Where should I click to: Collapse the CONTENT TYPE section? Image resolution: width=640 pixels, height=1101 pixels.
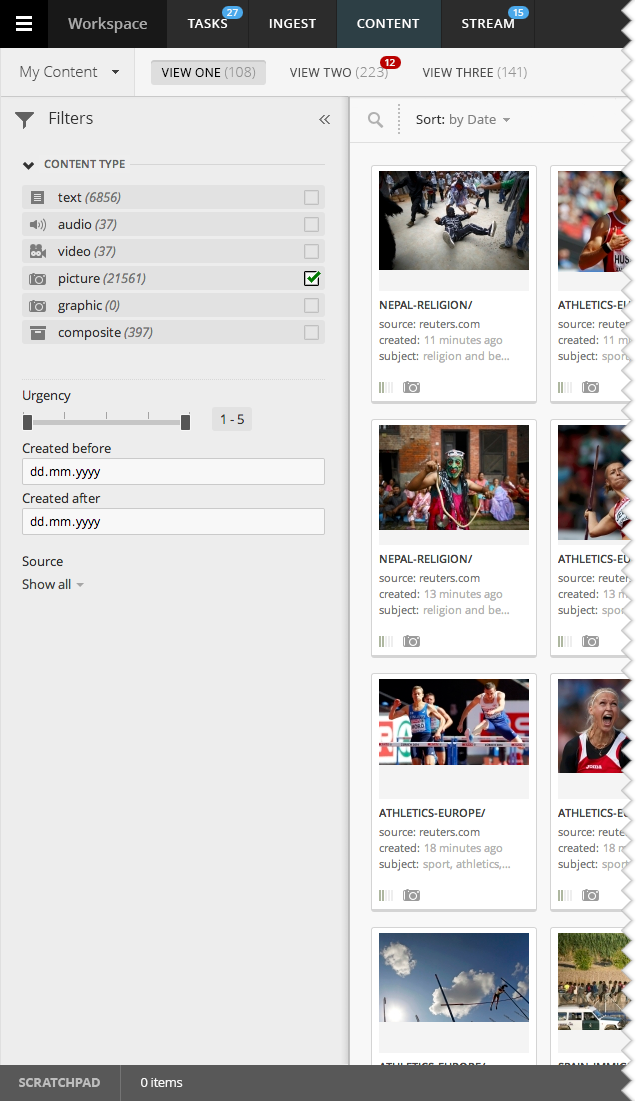pyautogui.click(x=29, y=165)
